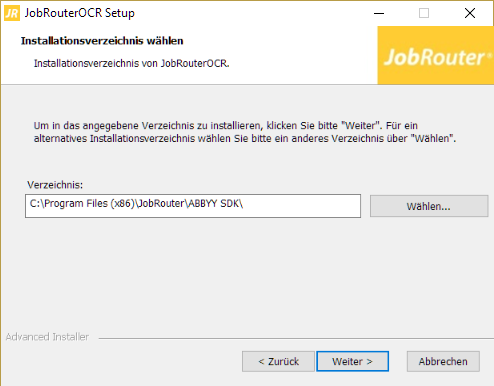Click the disabled maximize window button
The width and height of the screenshot is (494, 386).
pos(424,13)
